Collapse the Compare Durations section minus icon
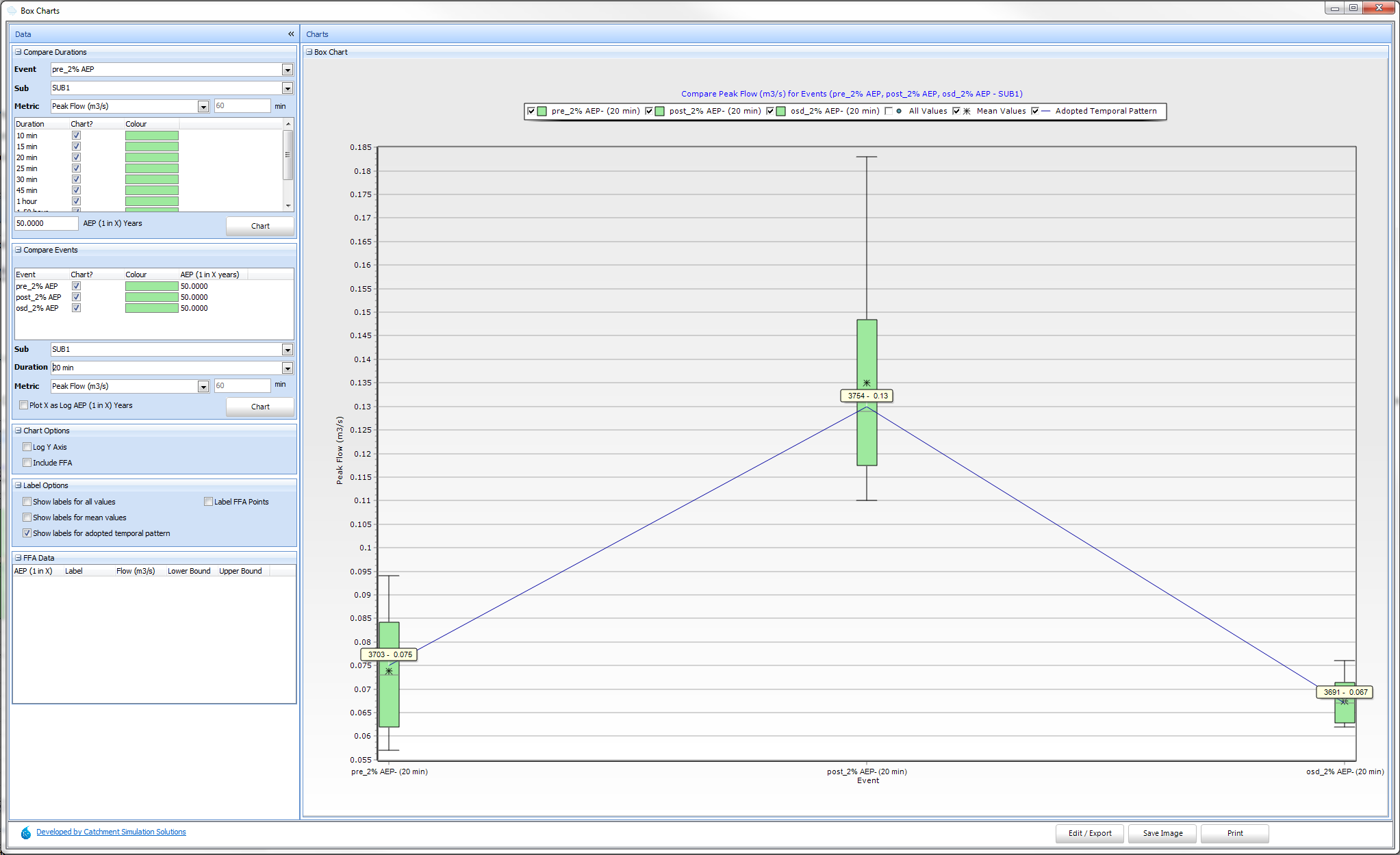Viewport: 1400px width, 855px height. pos(18,52)
